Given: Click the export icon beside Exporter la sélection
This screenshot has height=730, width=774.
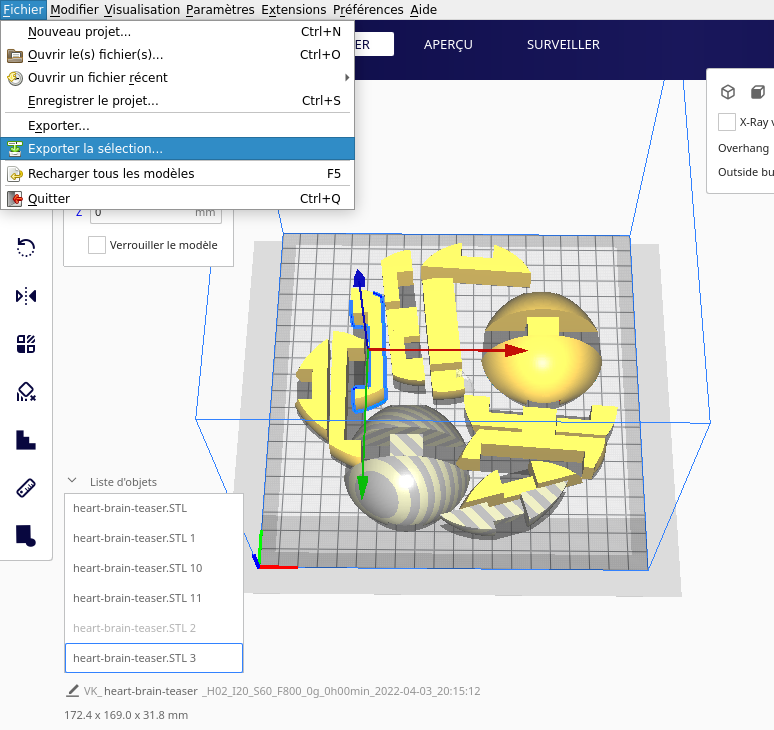Looking at the screenshot, I should [x=15, y=149].
